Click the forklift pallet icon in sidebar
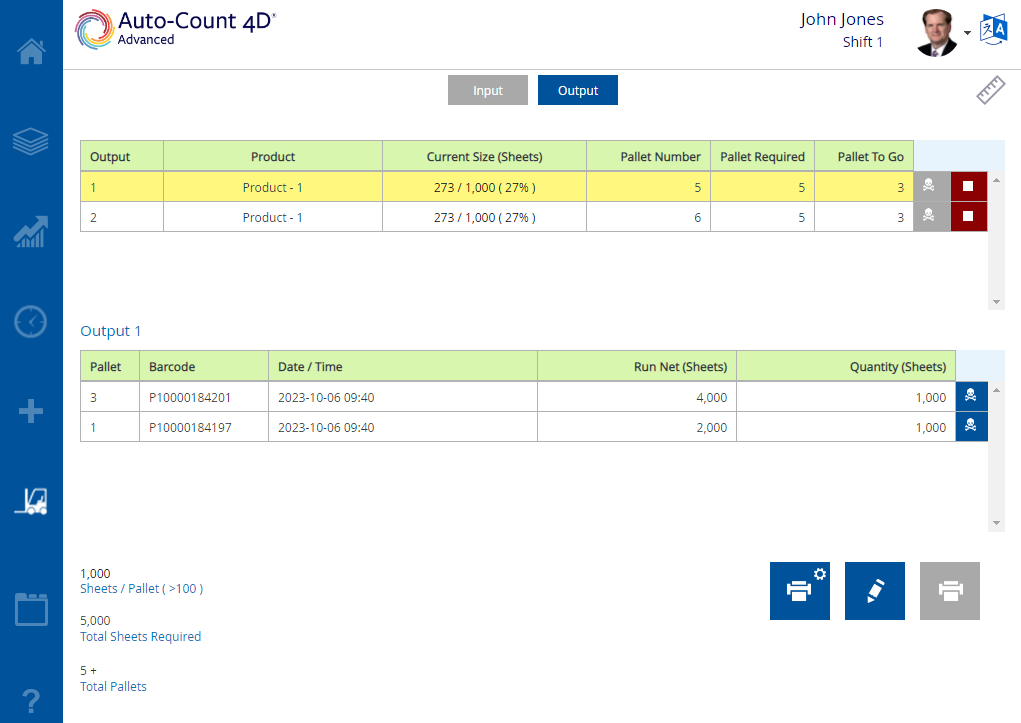 31,502
